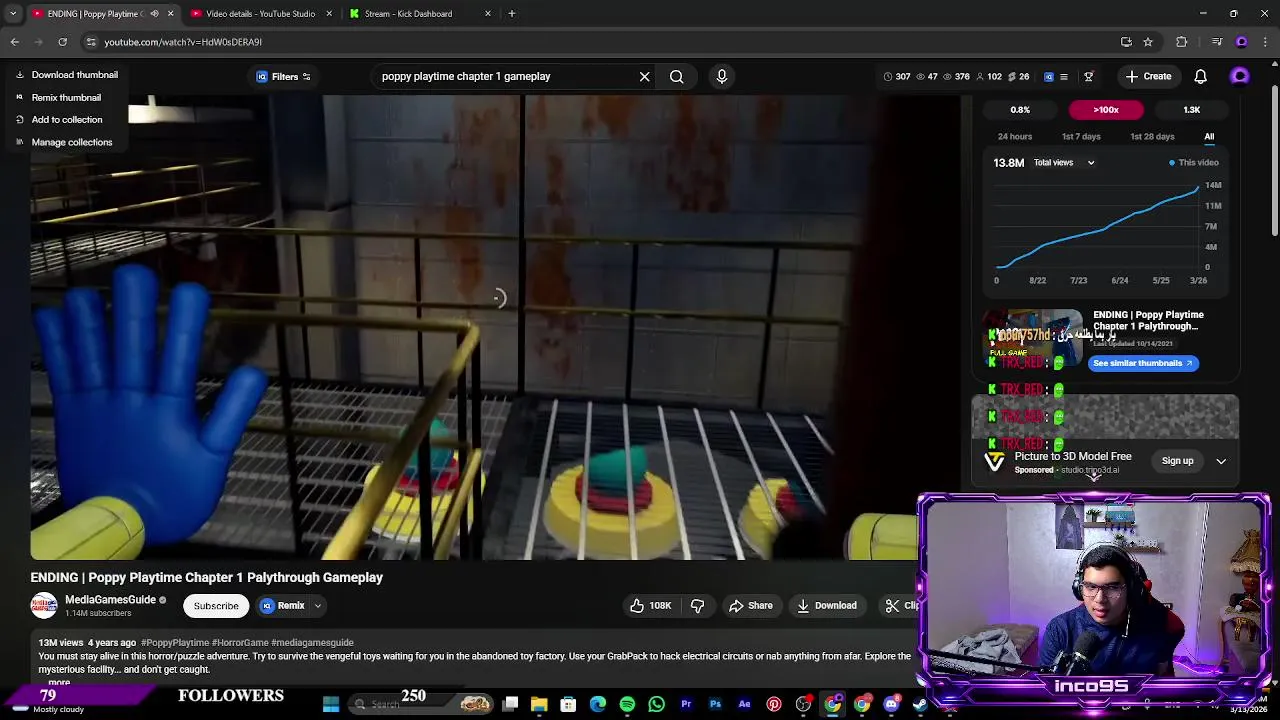The image size is (1280, 720).
Task: Dislike the video with thumbs down
Action: [697, 606]
